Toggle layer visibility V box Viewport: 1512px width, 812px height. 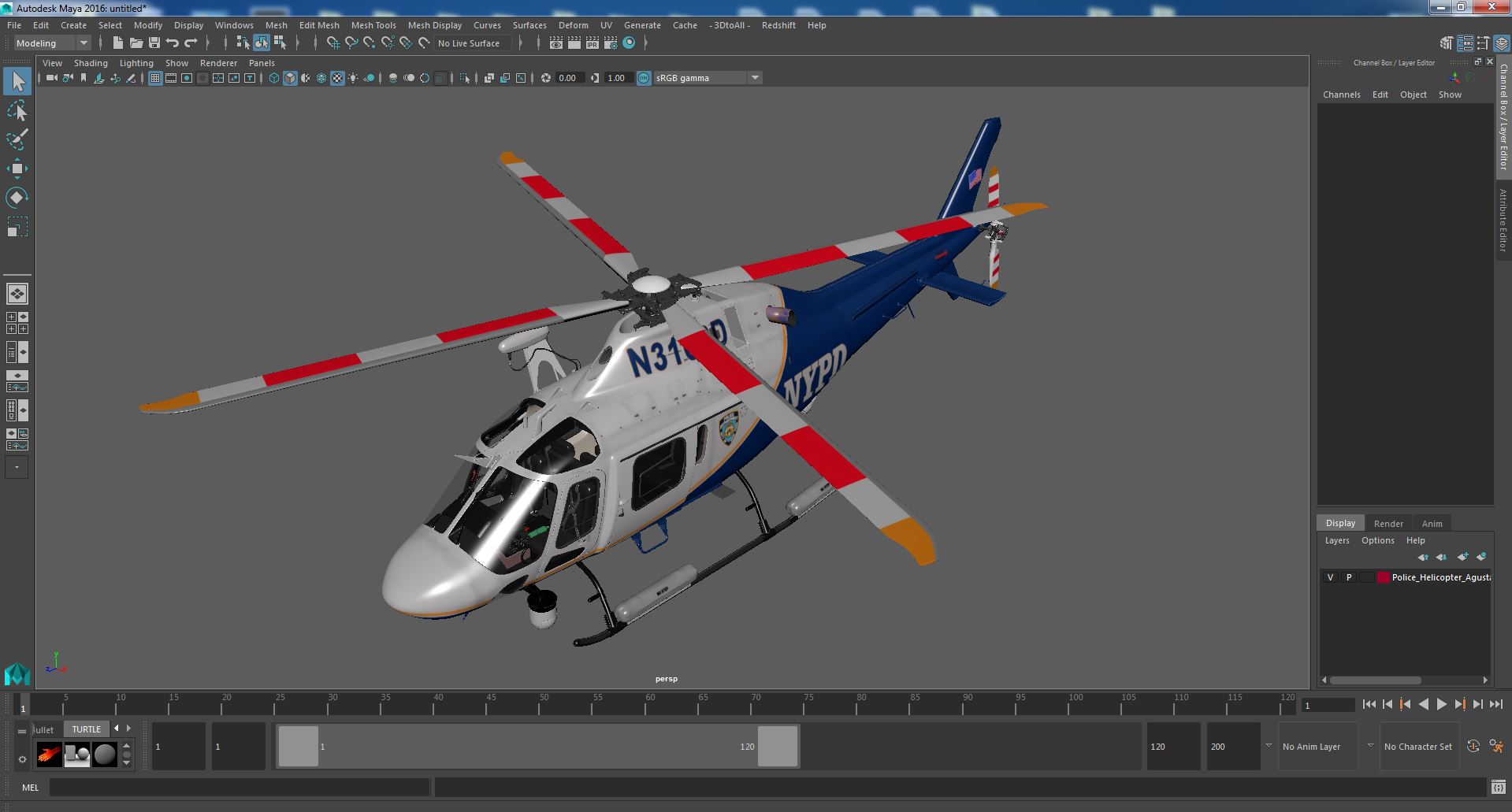(x=1331, y=577)
